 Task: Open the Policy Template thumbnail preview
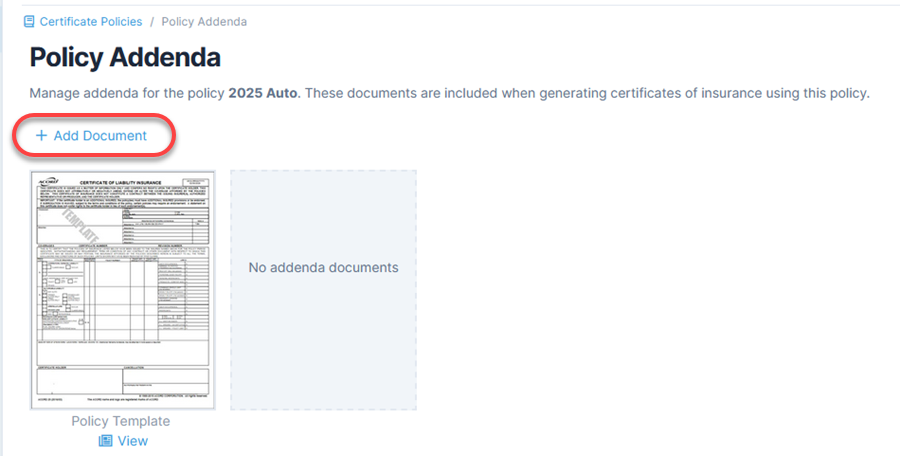pyautogui.click(x=123, y=290)
